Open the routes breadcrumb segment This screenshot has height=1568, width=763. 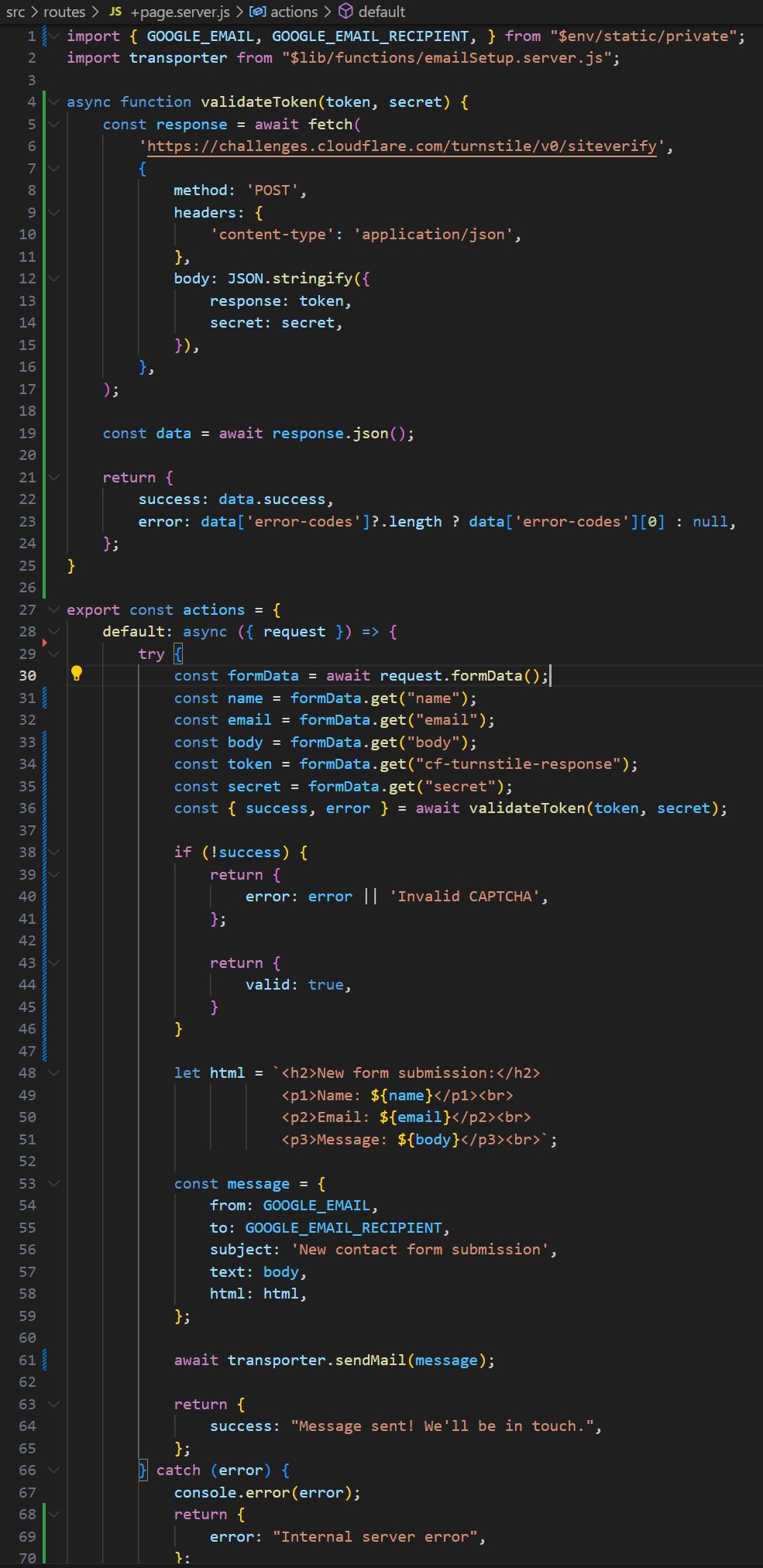pyautogui.click(x=64, y=12)
